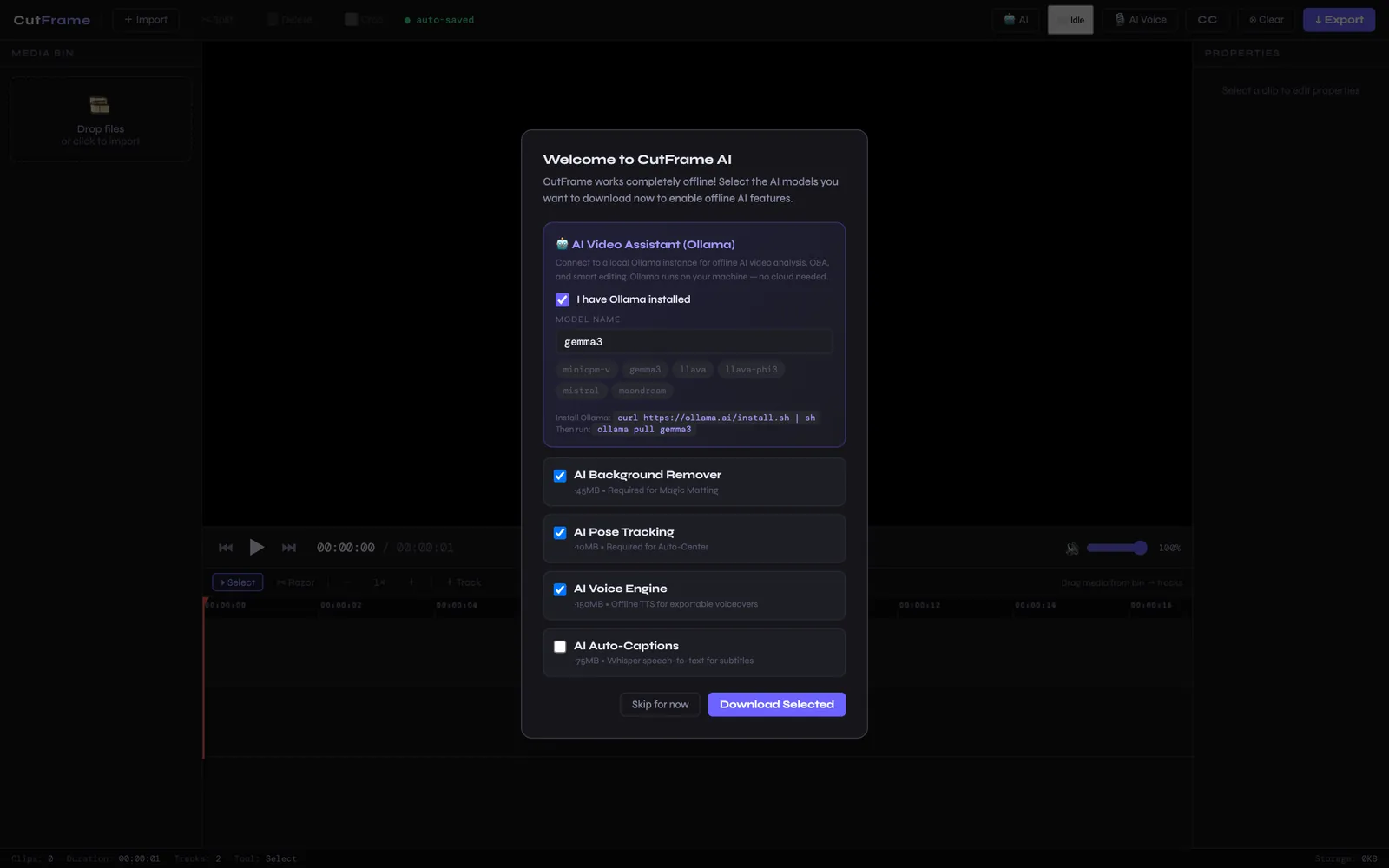1389x868 pixels.
Task: Click the CutFrame logo
Action: click(x=52, y=20)
